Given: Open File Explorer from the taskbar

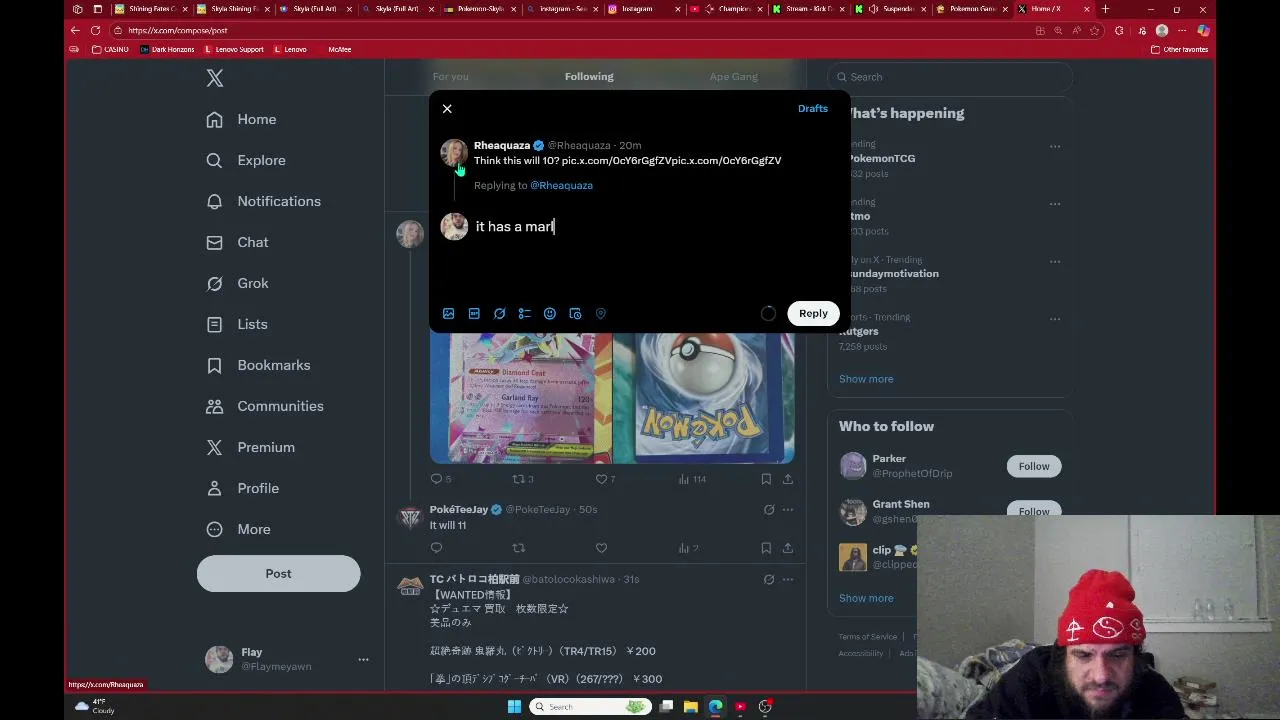Looking at the screenshot, I should coord(690,706).
